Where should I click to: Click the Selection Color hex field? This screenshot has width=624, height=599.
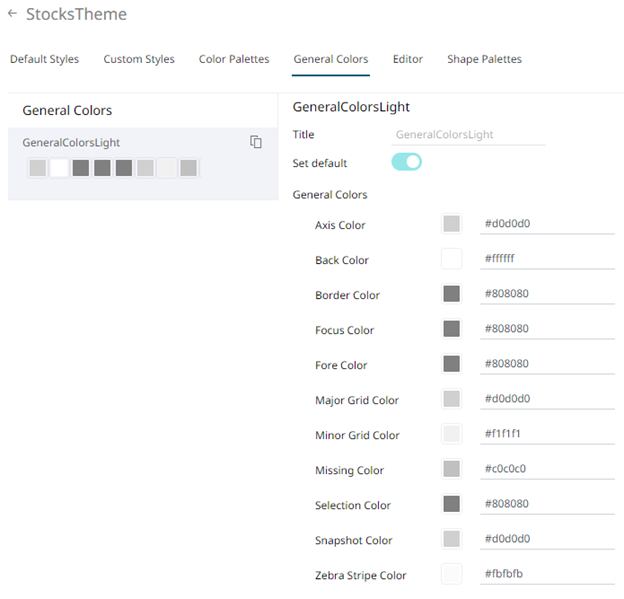(546, 504)
